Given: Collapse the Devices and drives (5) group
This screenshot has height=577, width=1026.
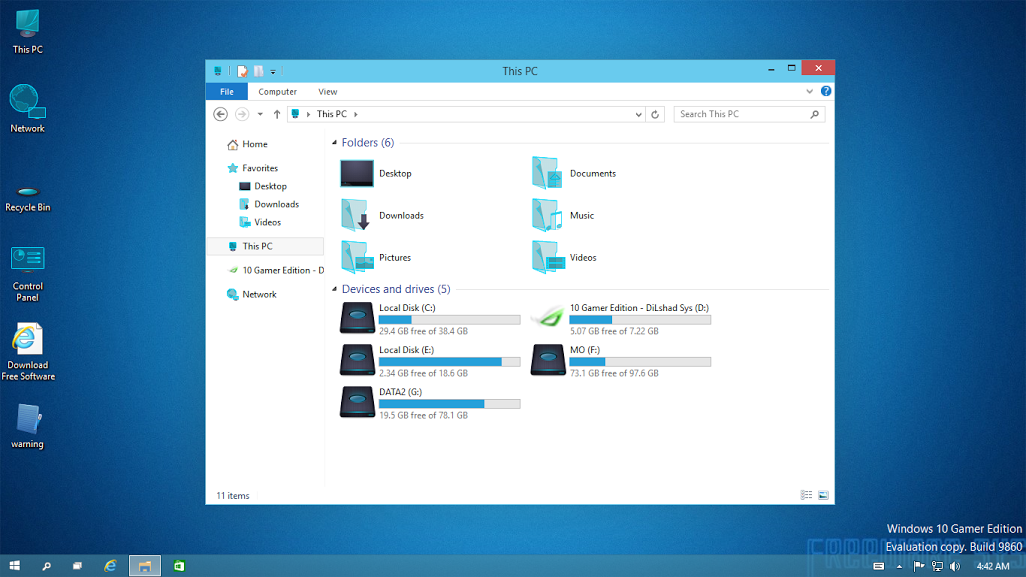Looking at the screenshot, I should point(334,289).
